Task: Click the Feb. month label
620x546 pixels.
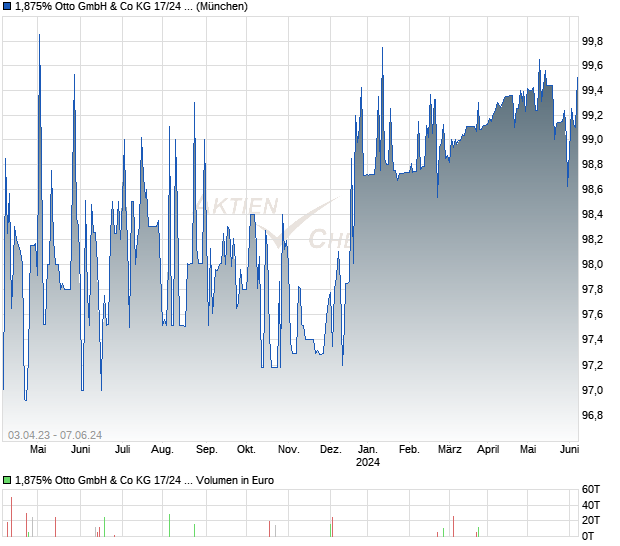Action: click(409, 450)
